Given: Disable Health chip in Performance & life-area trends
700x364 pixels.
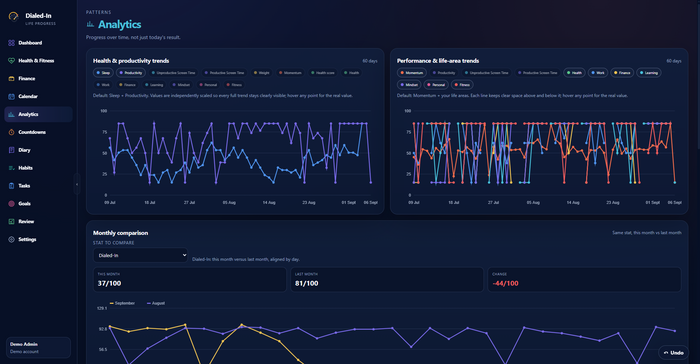Looking at the screenshot, I should (574, 73).
